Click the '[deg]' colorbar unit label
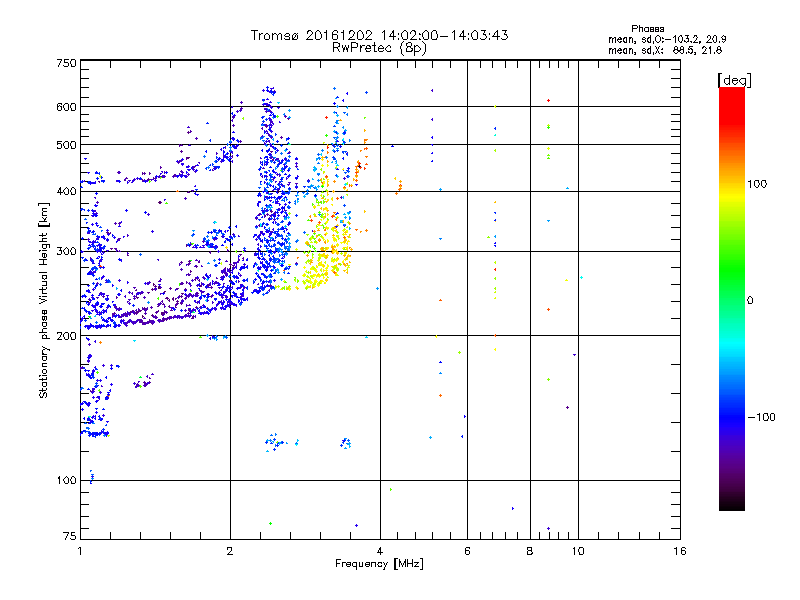Screen dimensions: 800x600 (x=734, y=80)
